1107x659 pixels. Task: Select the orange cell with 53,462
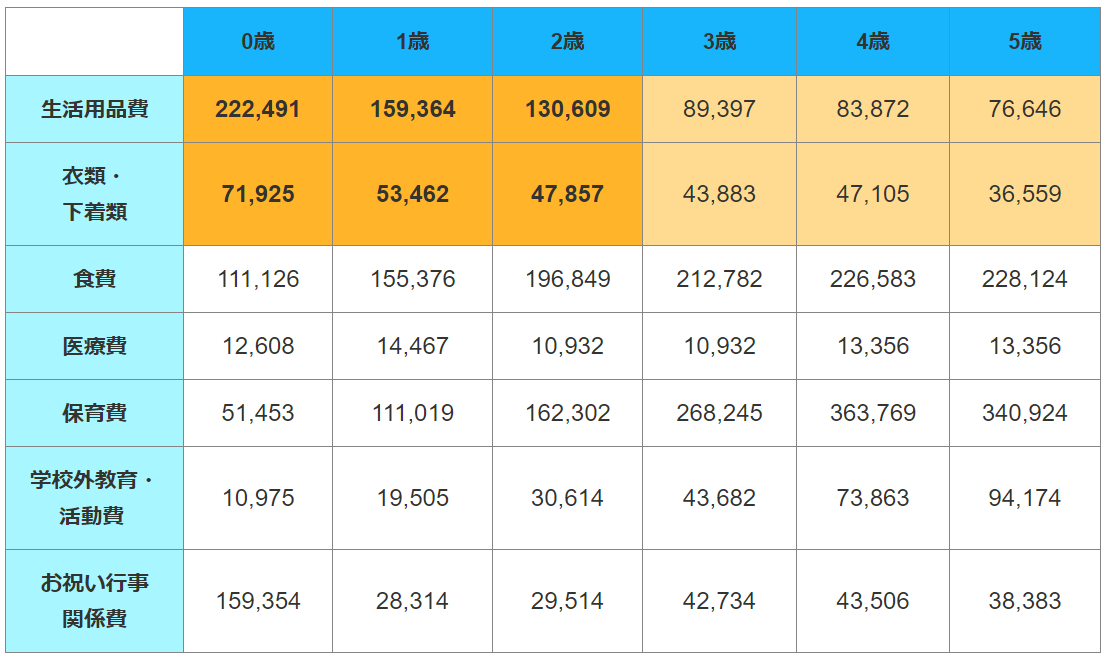point(412,194)
